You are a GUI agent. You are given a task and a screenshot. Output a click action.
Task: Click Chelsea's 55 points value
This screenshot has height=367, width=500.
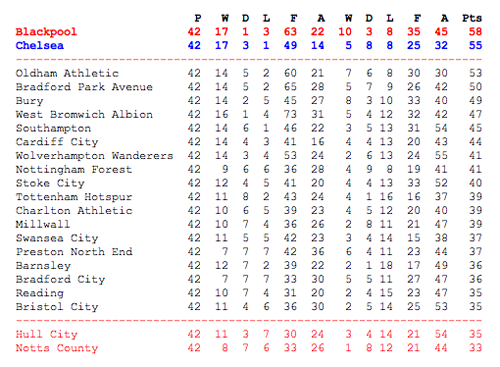pyautogui.click(x=475, y=45)
